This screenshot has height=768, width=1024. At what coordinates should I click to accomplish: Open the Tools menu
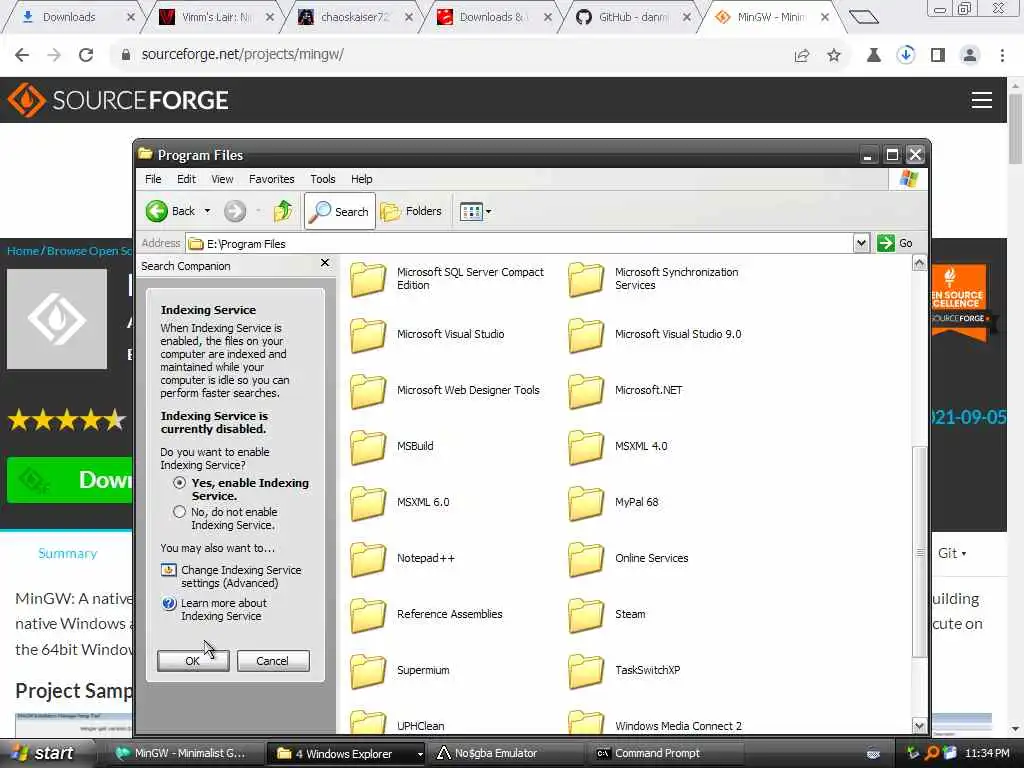323,179
